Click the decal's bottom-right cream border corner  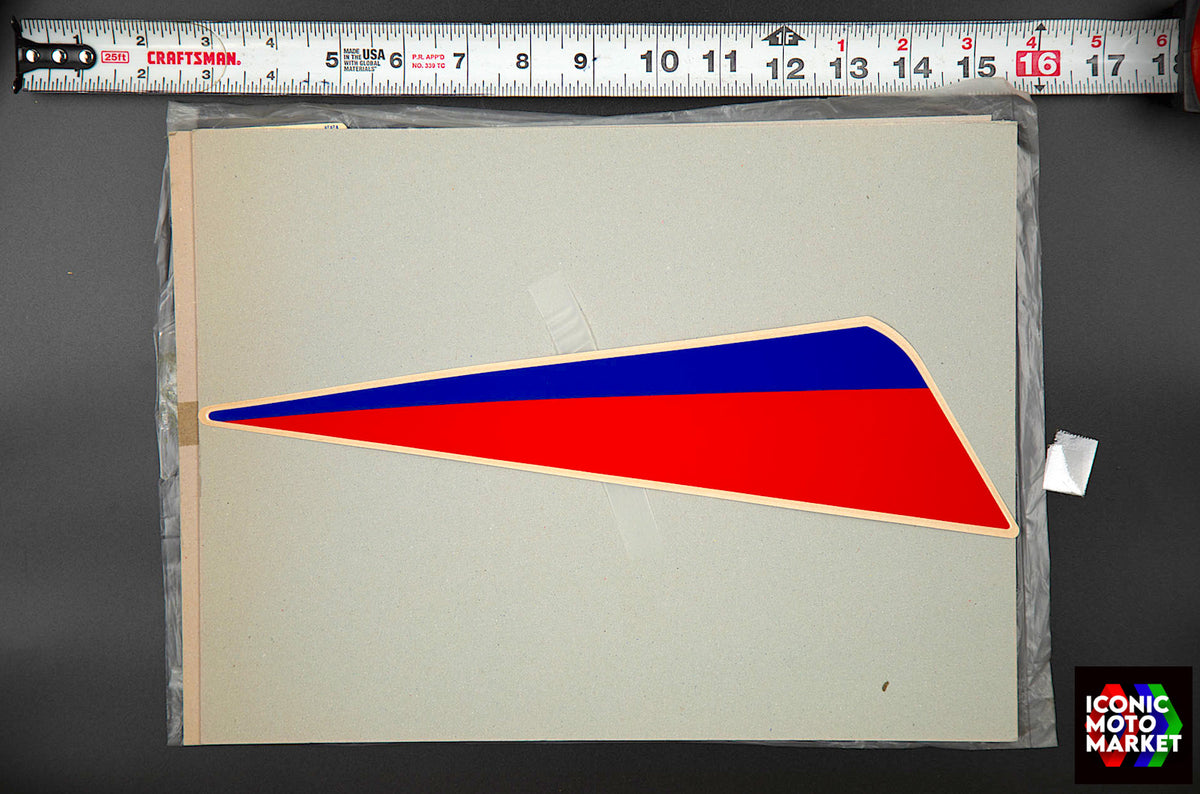1010,529
